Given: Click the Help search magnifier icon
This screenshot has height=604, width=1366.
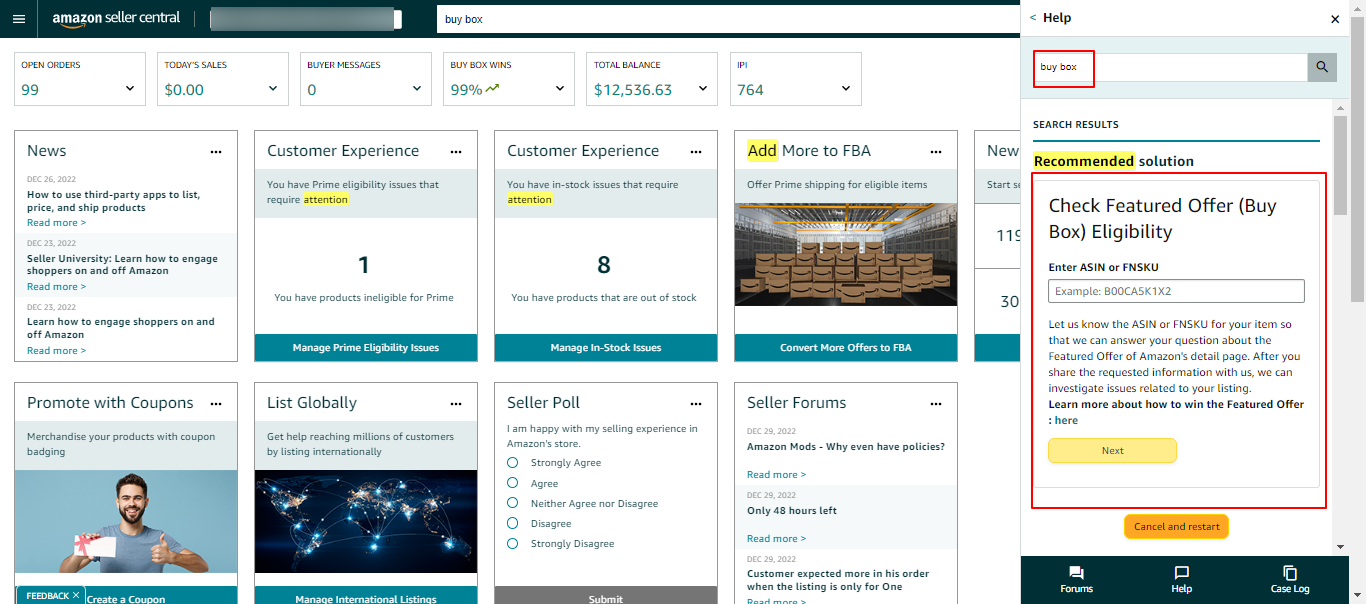Looking at the screenshot, I should pyautogui.click(x=1321, y=67).
